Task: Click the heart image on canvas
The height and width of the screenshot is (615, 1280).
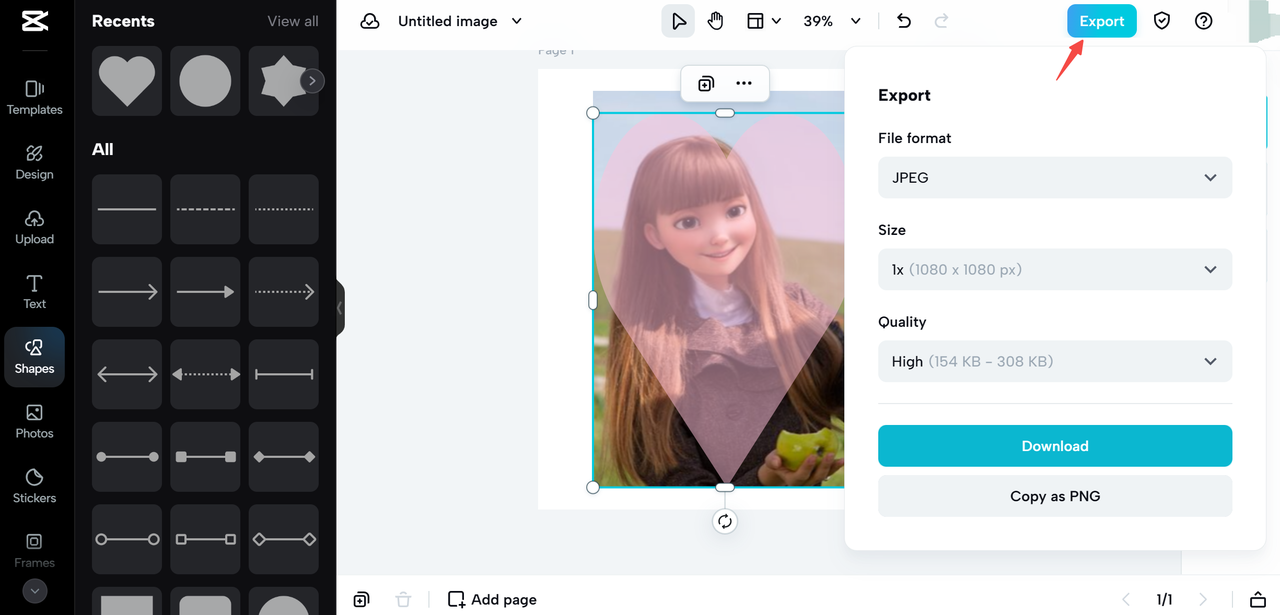Action: pyautogui.click(x=720, y=300)
